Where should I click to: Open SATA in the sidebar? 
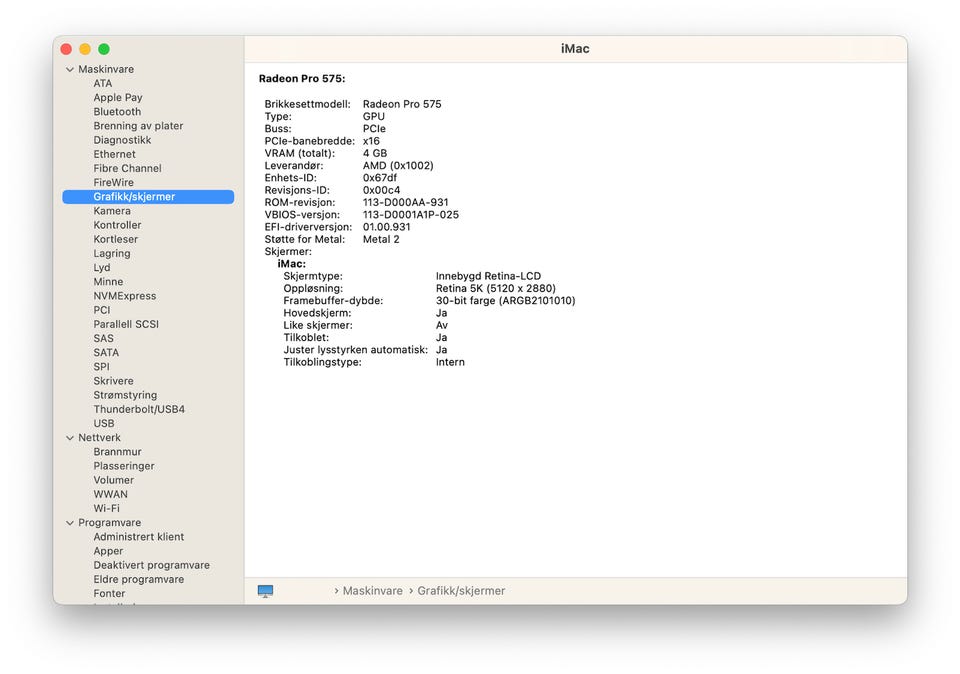[x=106, y=353]
